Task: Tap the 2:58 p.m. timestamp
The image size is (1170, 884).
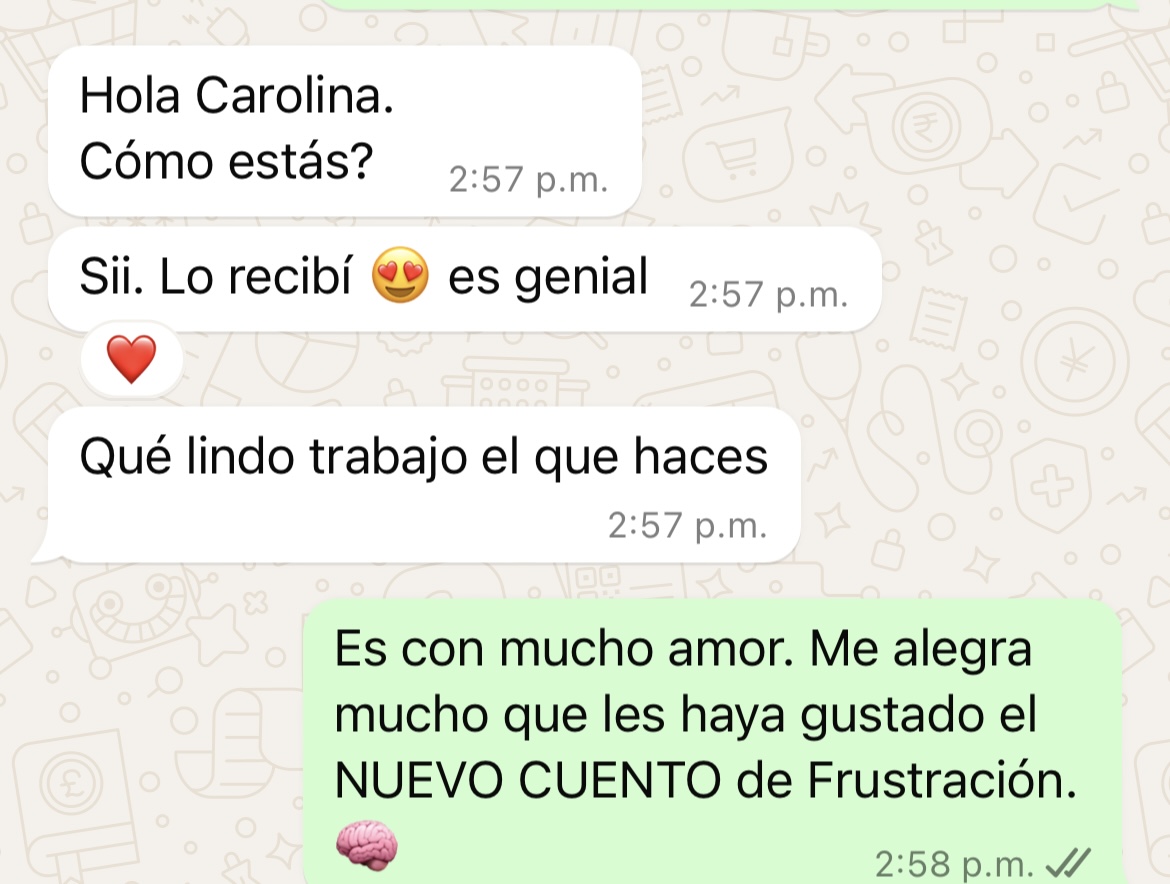Action: coord(954,864)
